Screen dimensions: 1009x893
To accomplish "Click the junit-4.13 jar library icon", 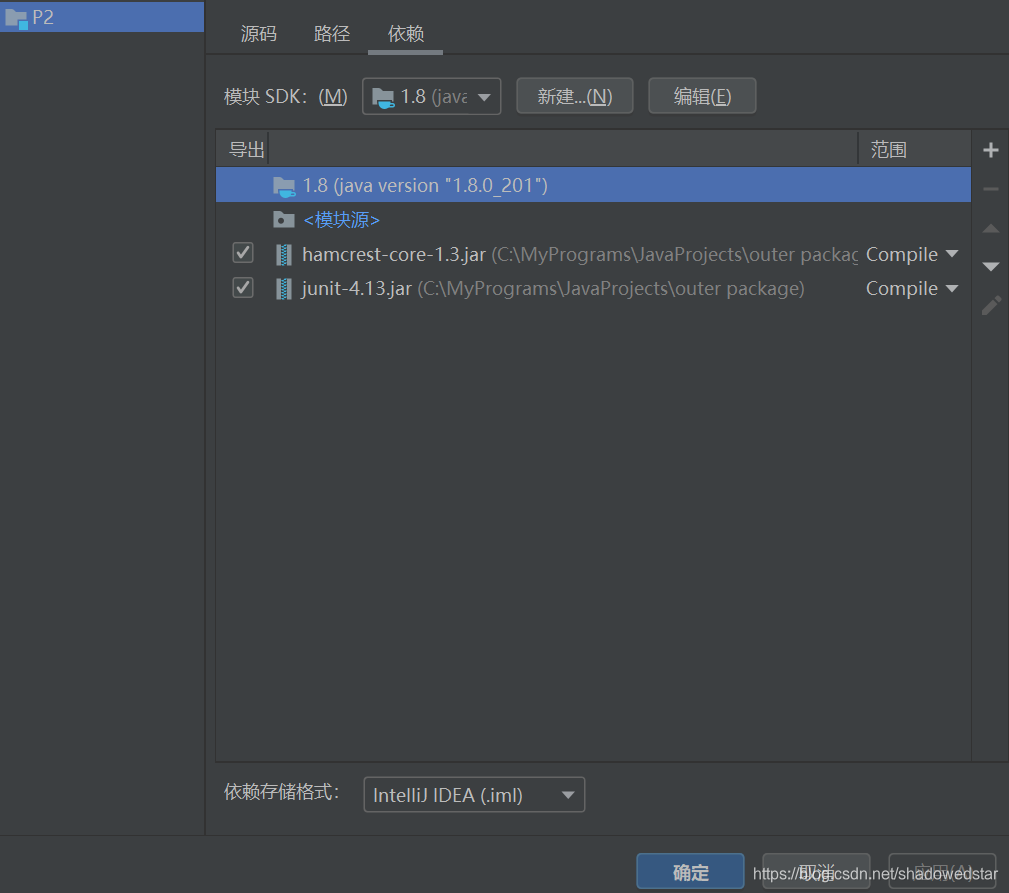I will (x=284, y=289).
